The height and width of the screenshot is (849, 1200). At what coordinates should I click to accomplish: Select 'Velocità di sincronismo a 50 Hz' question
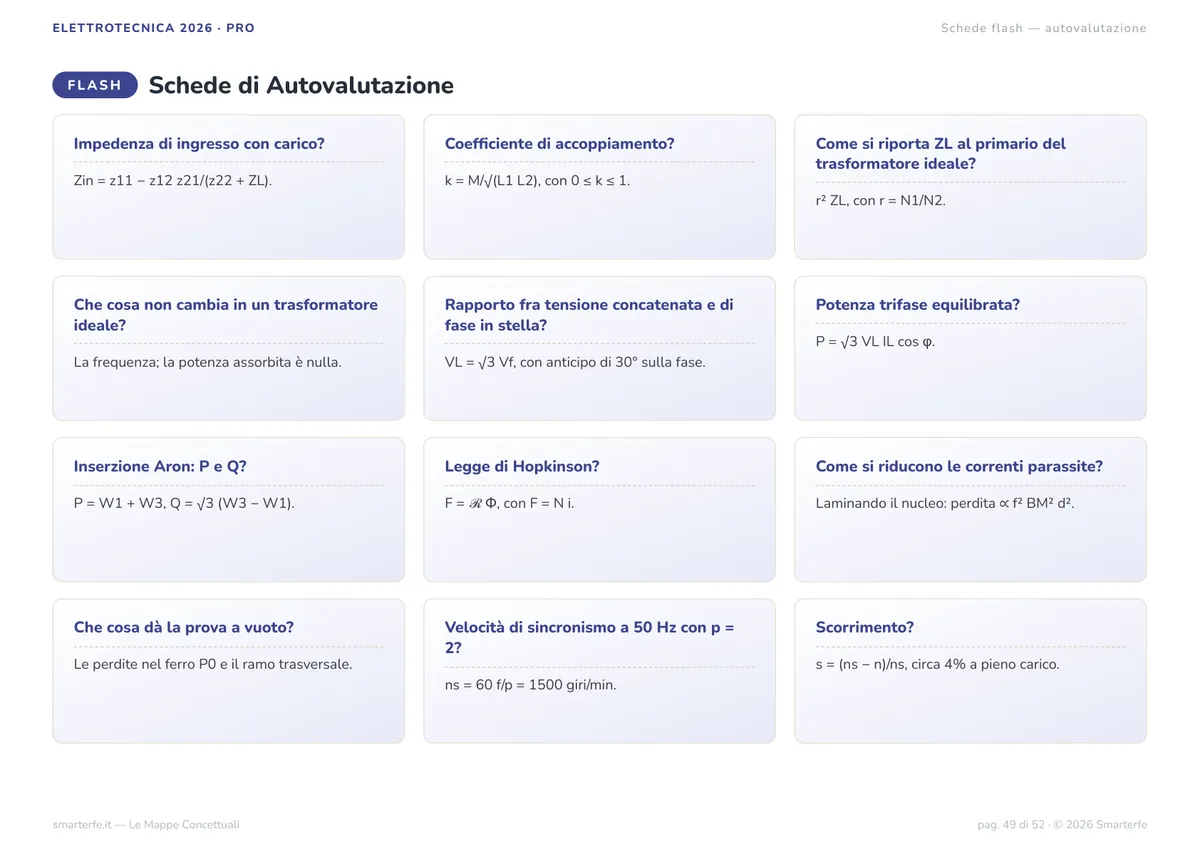(590, 638)
